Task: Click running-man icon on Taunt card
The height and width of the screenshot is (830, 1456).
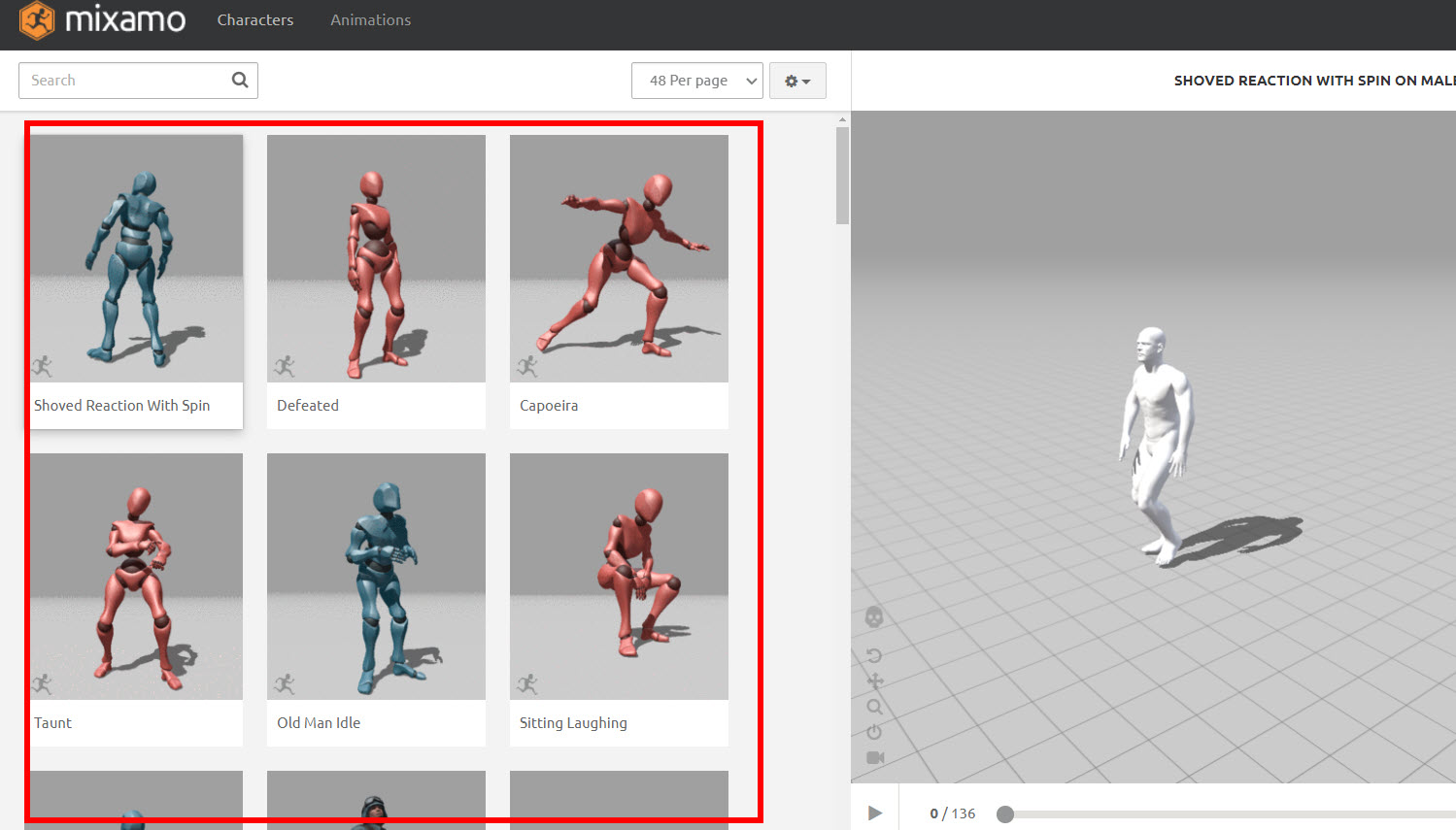Action: tap(42, 684)
